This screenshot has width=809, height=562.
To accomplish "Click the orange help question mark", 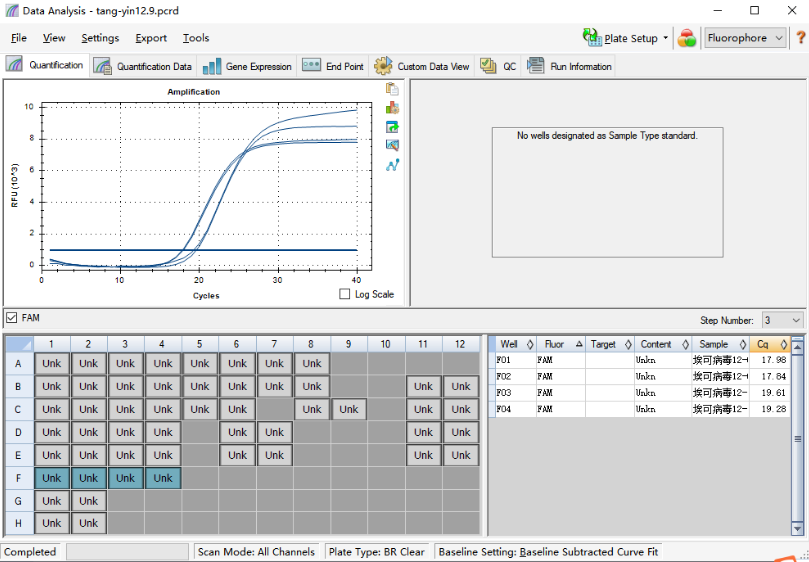I will pos(800,38).
